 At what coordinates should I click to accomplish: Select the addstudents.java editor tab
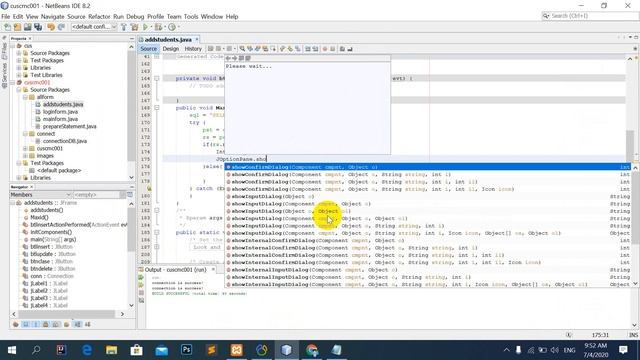pos(168,40)
